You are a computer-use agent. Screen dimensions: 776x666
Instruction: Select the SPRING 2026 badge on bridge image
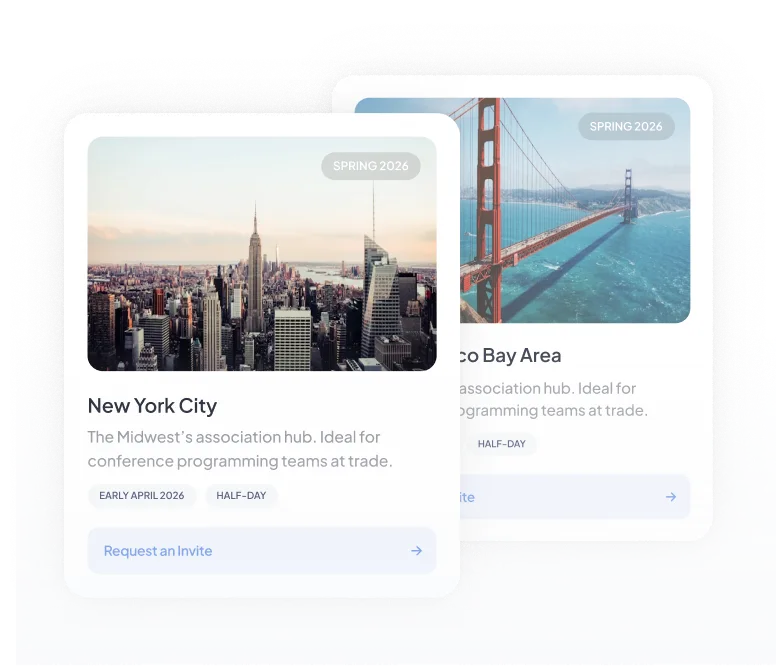click(x=626, y=126)
